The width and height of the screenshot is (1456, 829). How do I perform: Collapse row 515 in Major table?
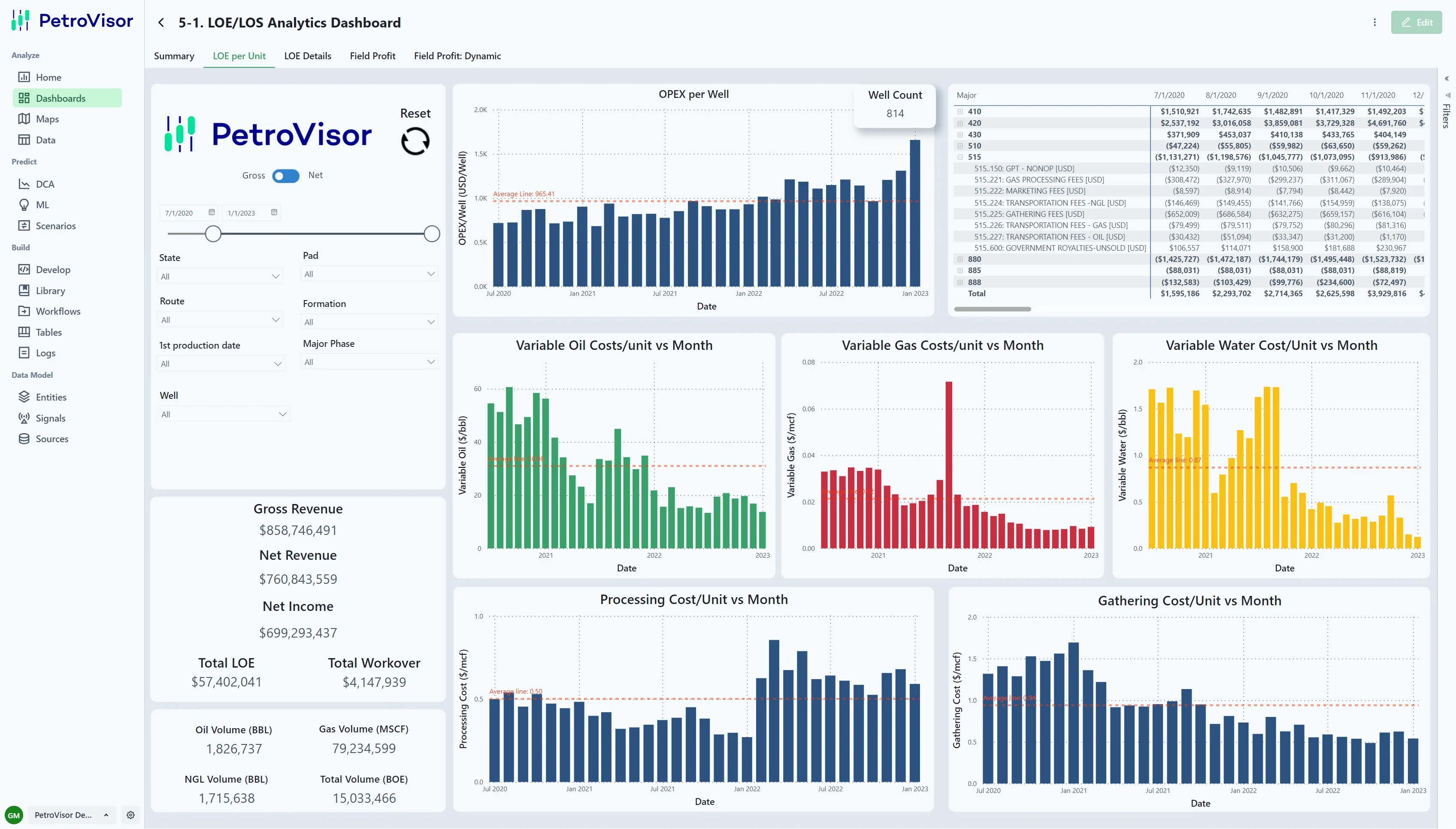pyautogui.click(x=960, y=157)
